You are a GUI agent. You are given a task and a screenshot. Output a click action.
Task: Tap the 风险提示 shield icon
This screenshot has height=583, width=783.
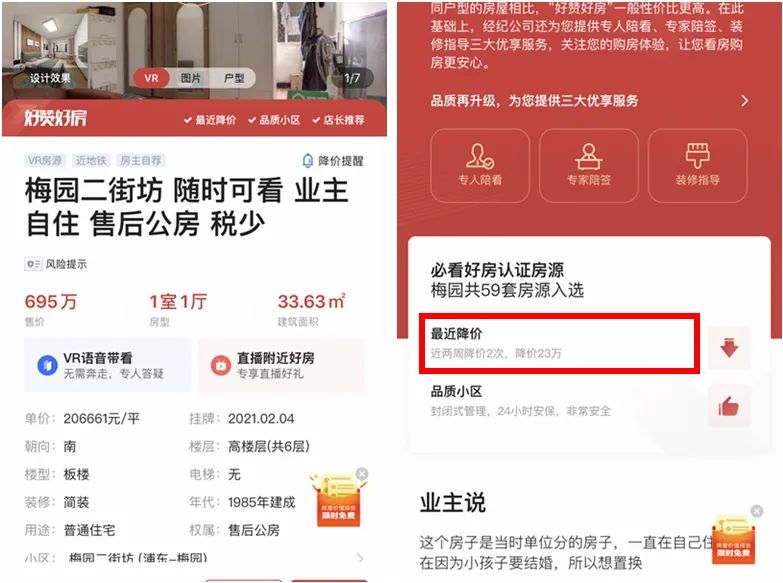[33, 264]
